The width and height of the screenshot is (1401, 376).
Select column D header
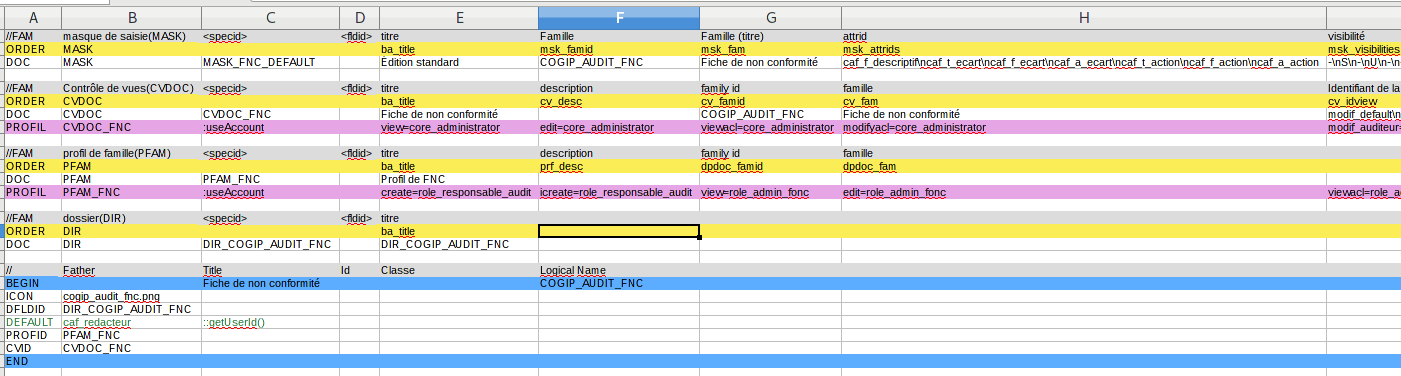(x=359, y=17)
